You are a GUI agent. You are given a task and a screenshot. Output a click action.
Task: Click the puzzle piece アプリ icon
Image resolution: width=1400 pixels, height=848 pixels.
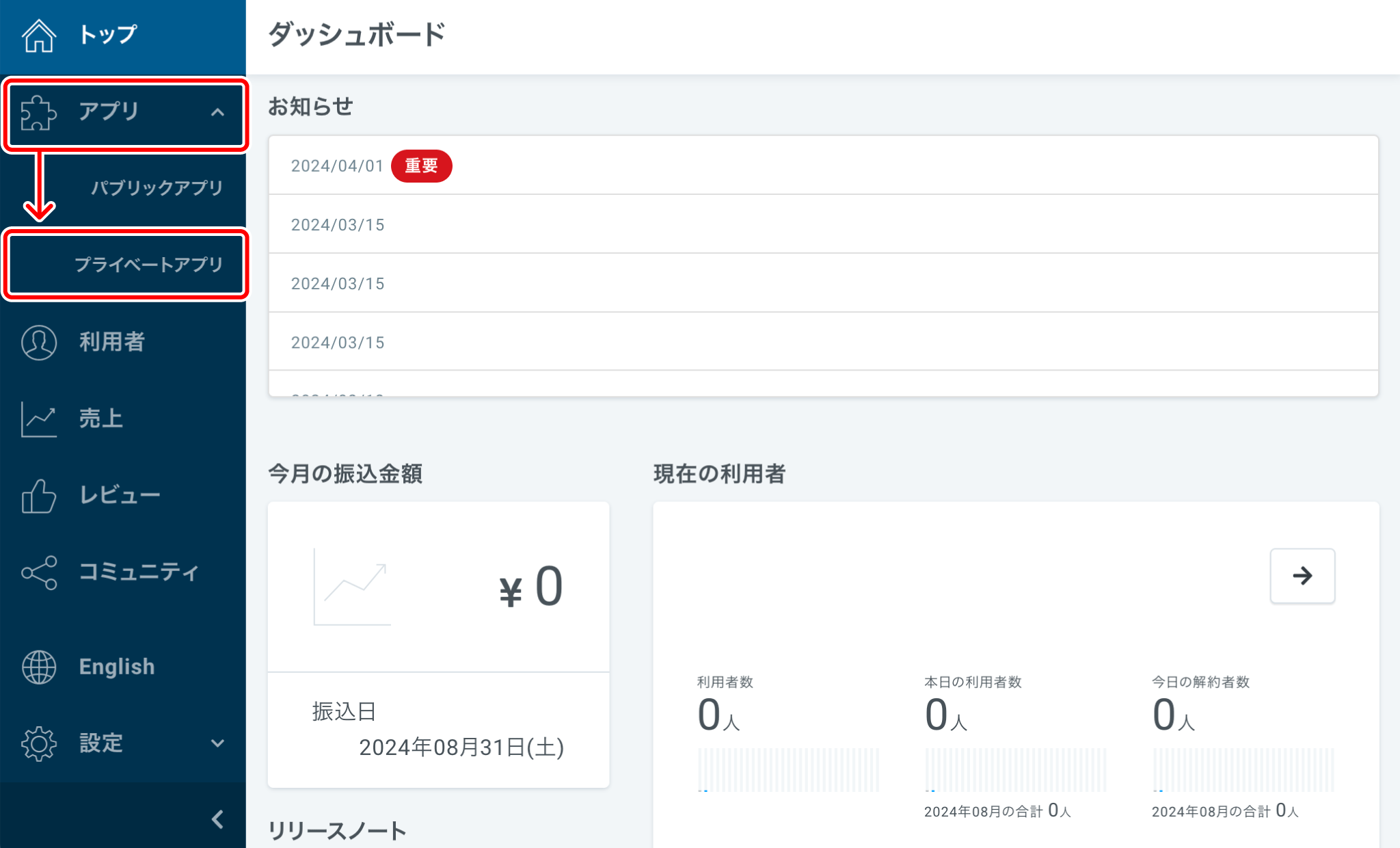coord(38,113)
